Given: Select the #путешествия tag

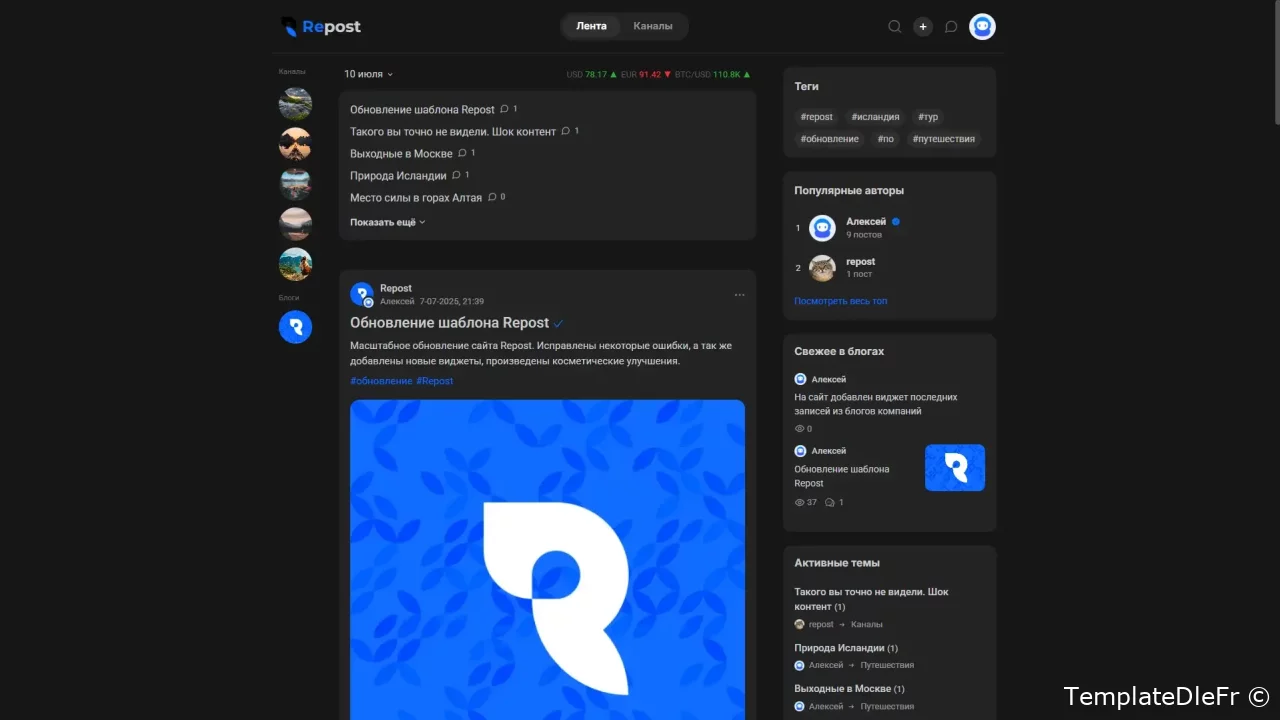Looking at the screenshot, I should click(x=943, y=139).
